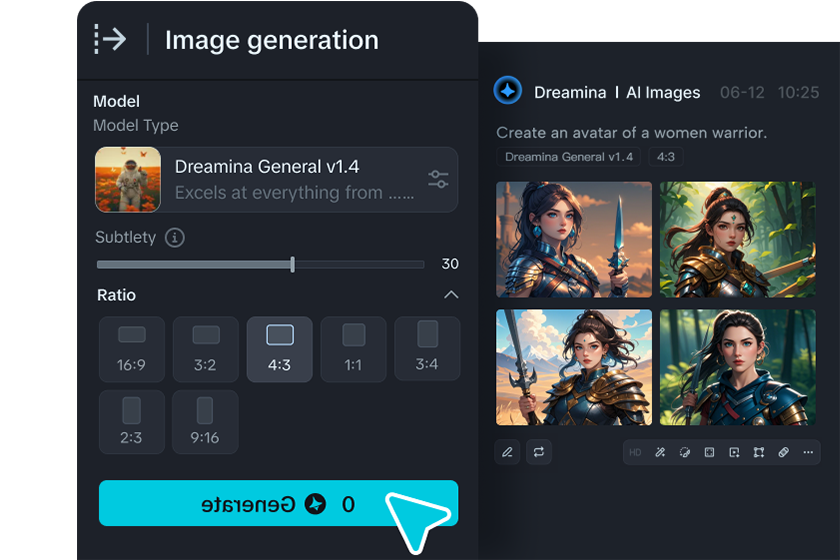Click credits star icon on Generate button
This screenshot has height=560, width=840.
315,504
